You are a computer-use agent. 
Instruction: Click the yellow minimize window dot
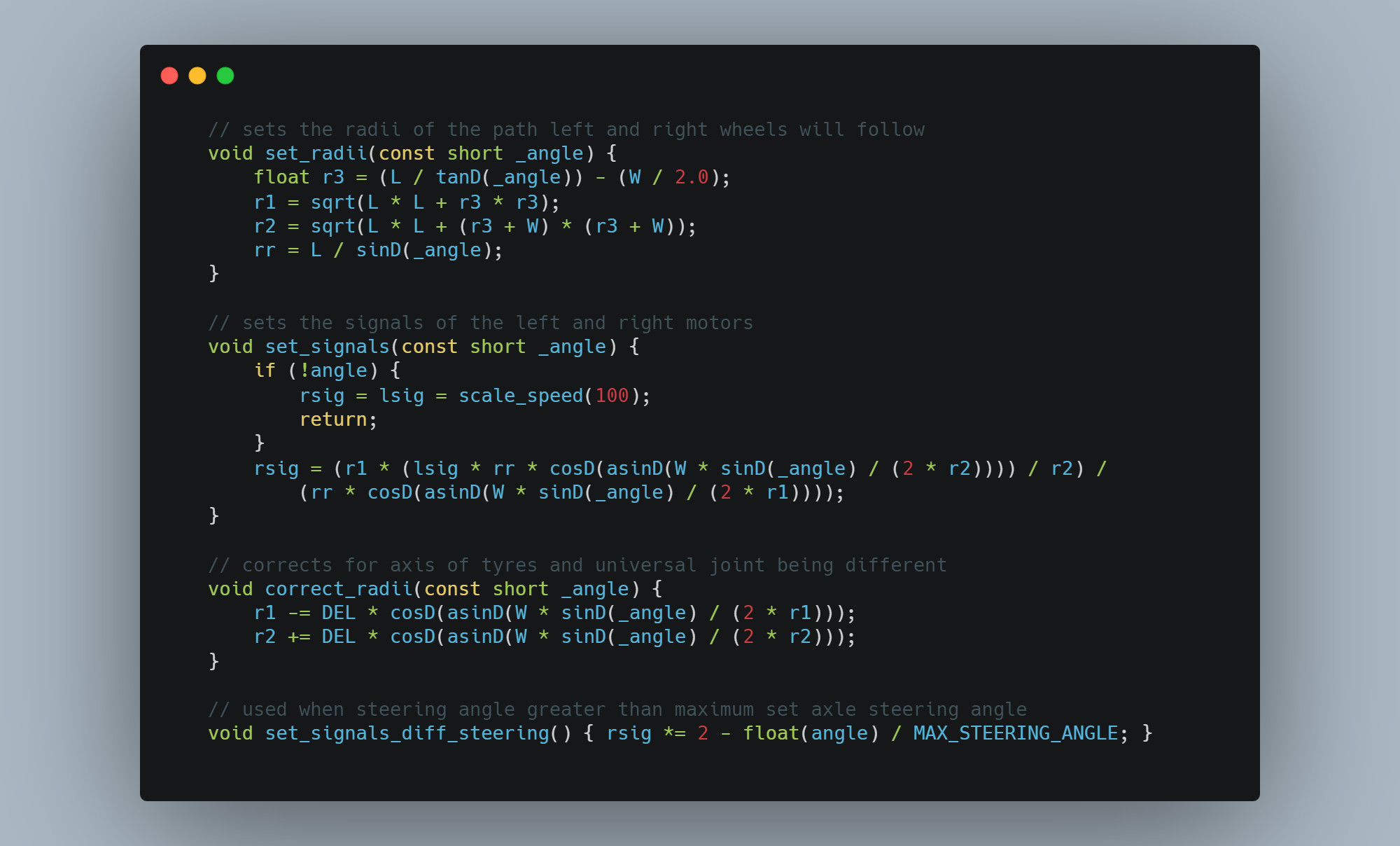click(197, 76)
